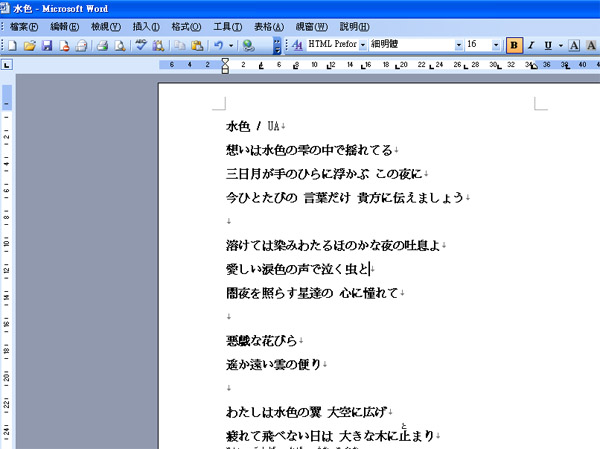Click the line 悪戯な花びら
The height and width of the screenshot is (449, 600).
(x=264, y=340)
